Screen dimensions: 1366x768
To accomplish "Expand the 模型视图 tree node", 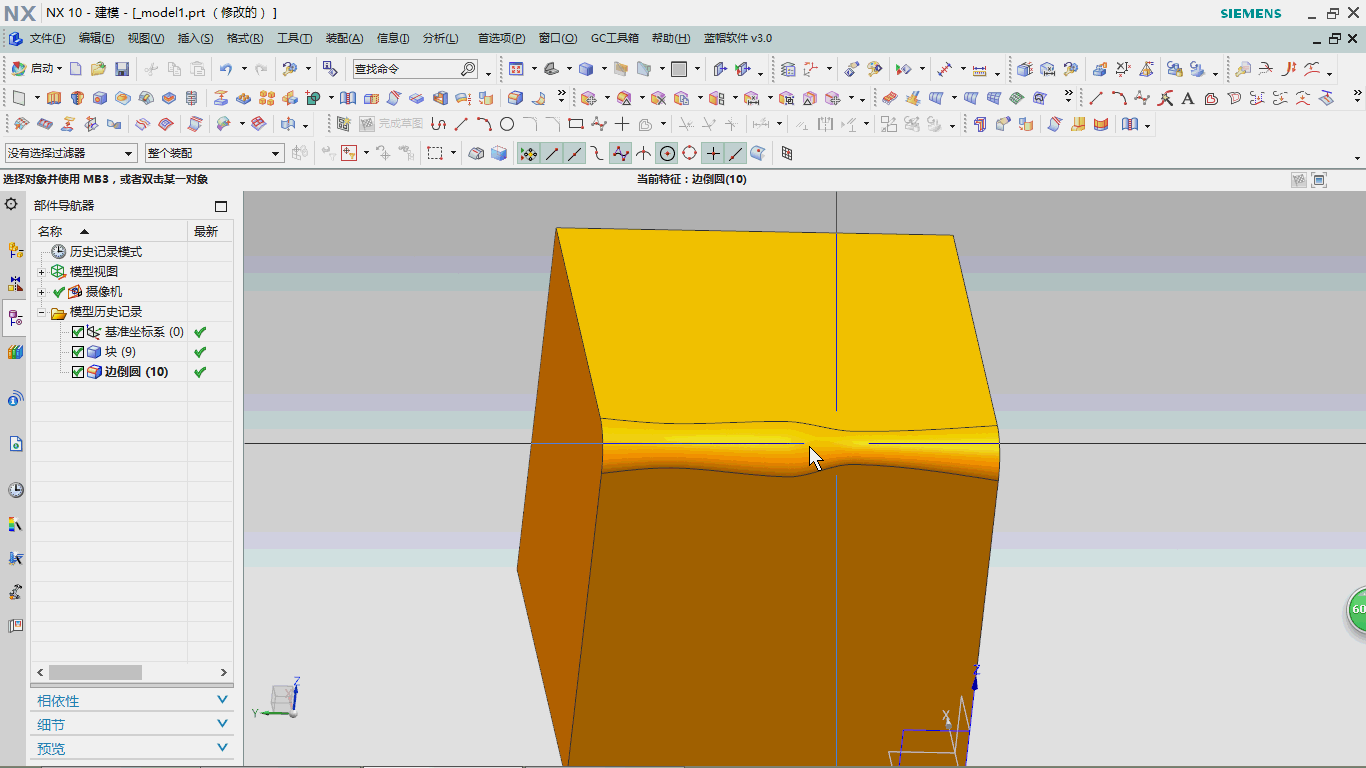I will 41,272.
